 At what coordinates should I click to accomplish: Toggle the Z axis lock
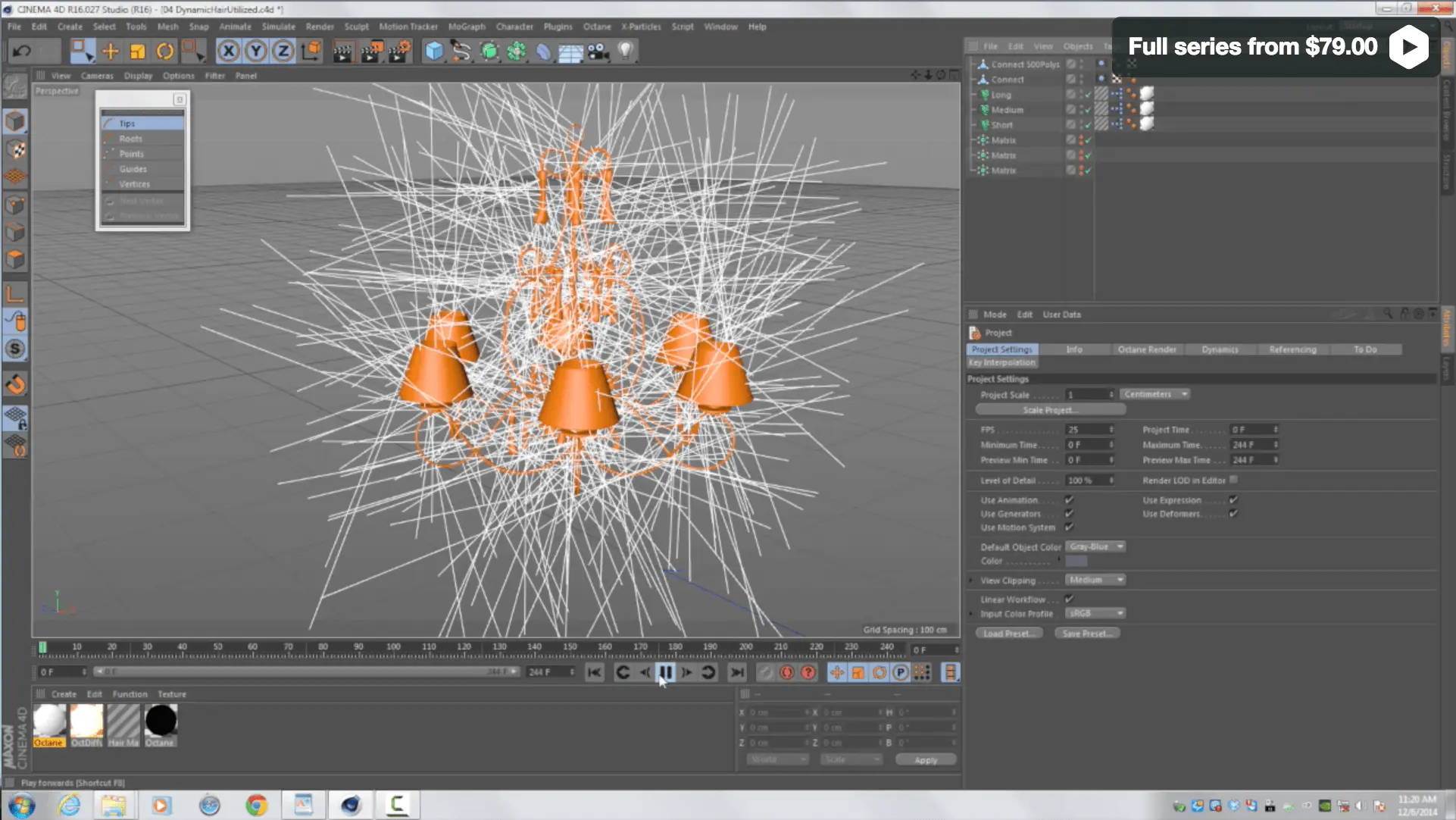coord(283,52)
